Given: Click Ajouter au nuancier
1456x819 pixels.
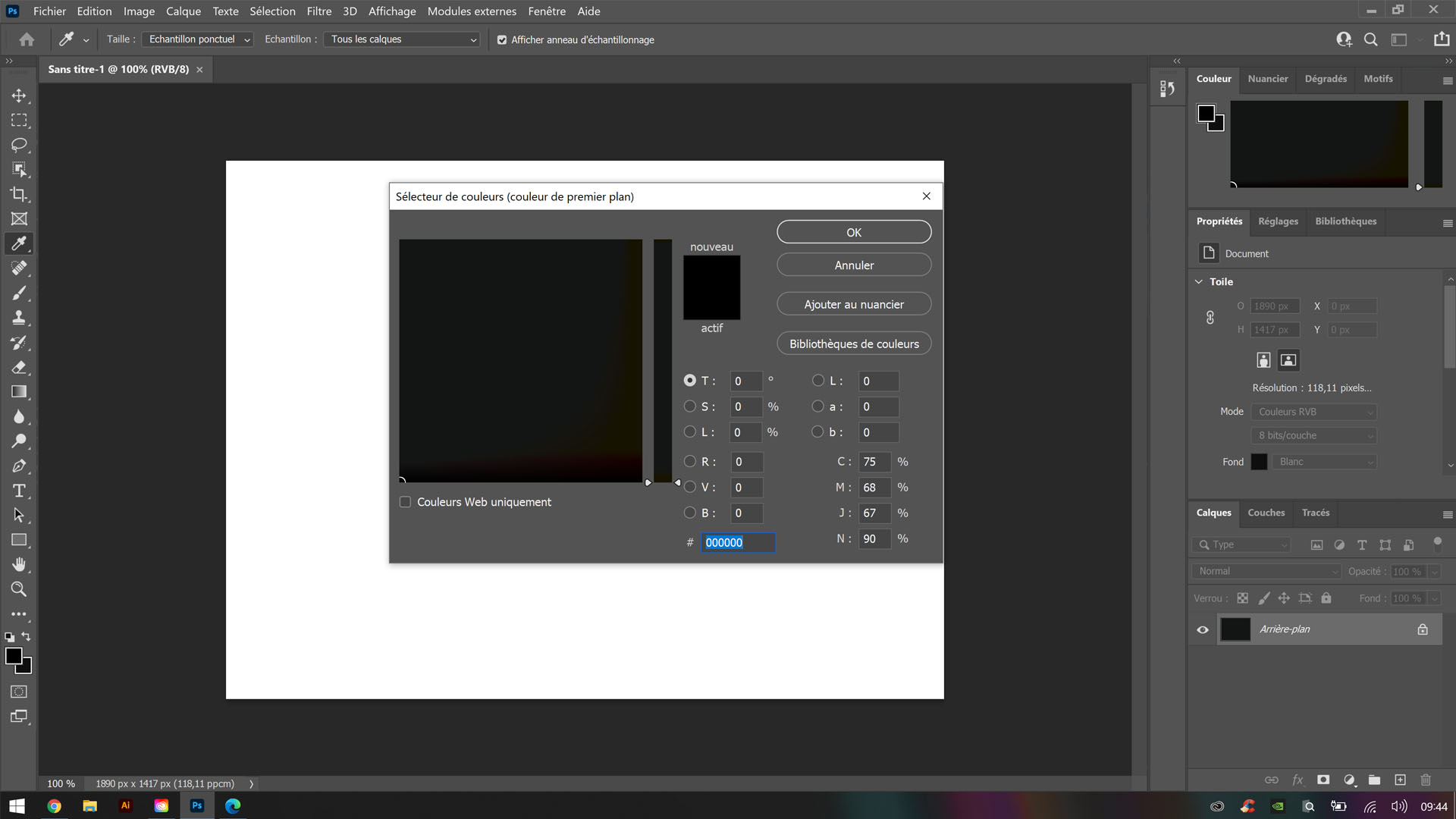Looking at the screenshot, I should pyautogui.click(x=854, y=303).
